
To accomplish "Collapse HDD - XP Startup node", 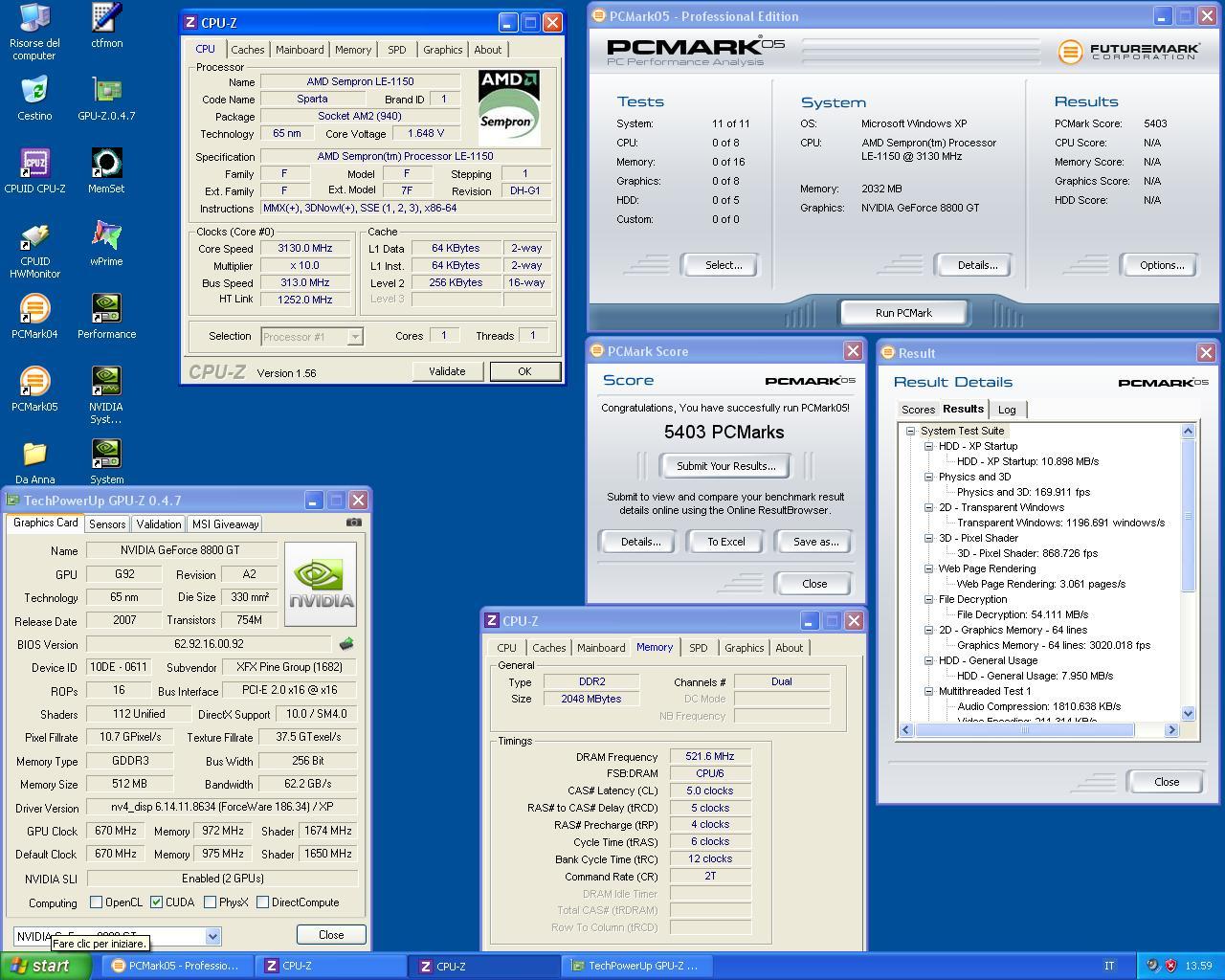I will (928, 446).
